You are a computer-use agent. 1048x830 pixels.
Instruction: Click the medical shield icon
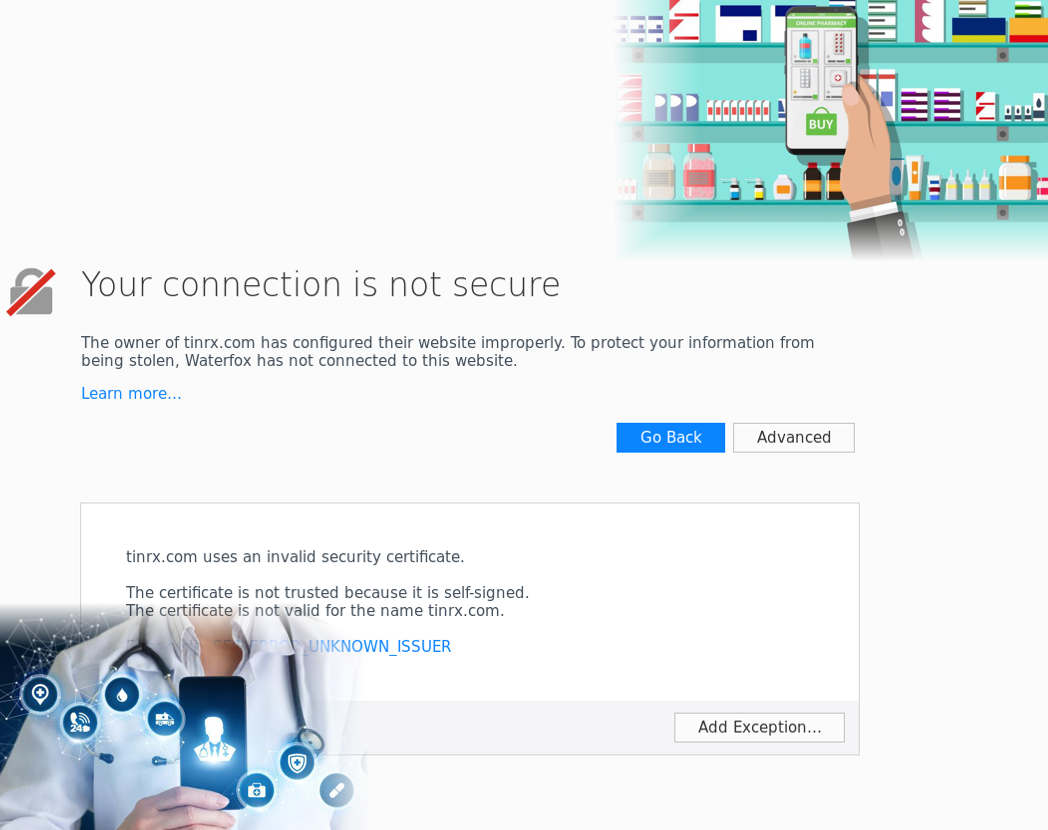pos(297,763)
